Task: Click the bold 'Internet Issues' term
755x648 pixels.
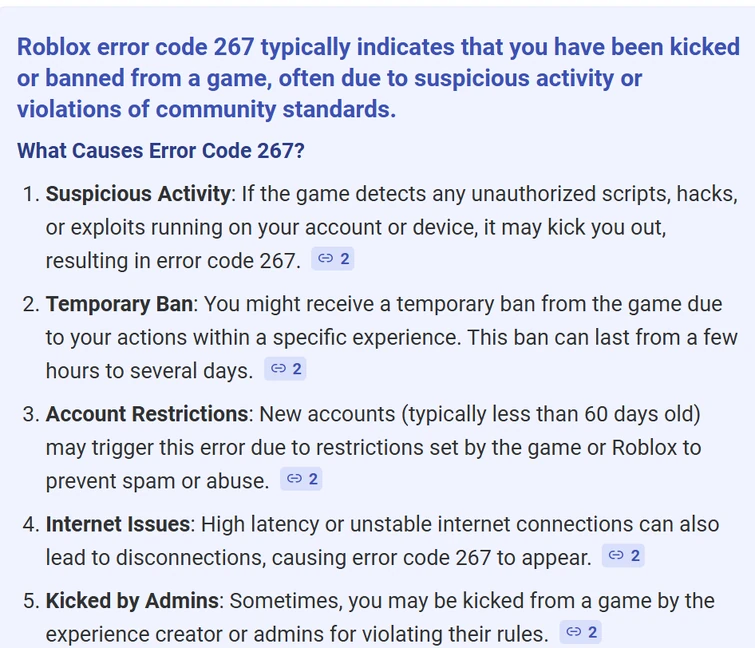Action: coord(119,524)
